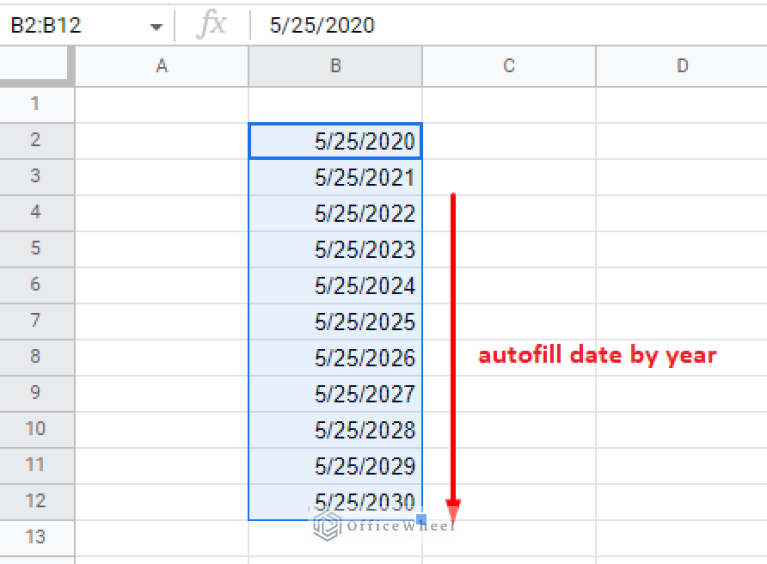Click cell with date 5/25/2027

pos(335,394)
